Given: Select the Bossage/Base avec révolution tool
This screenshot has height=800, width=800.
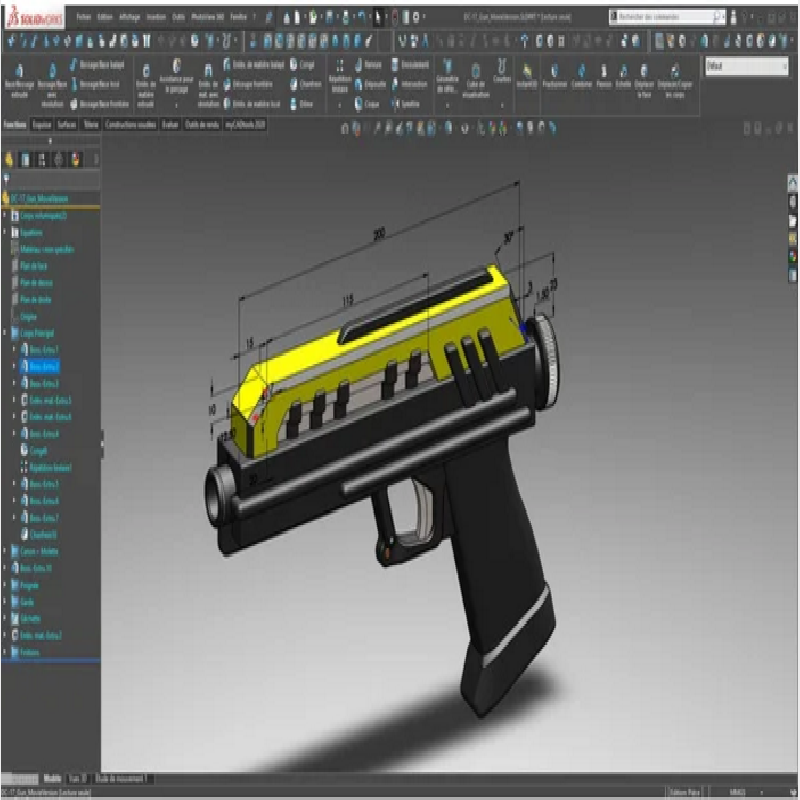Looking at the screenshot, I should coord(52,84).
